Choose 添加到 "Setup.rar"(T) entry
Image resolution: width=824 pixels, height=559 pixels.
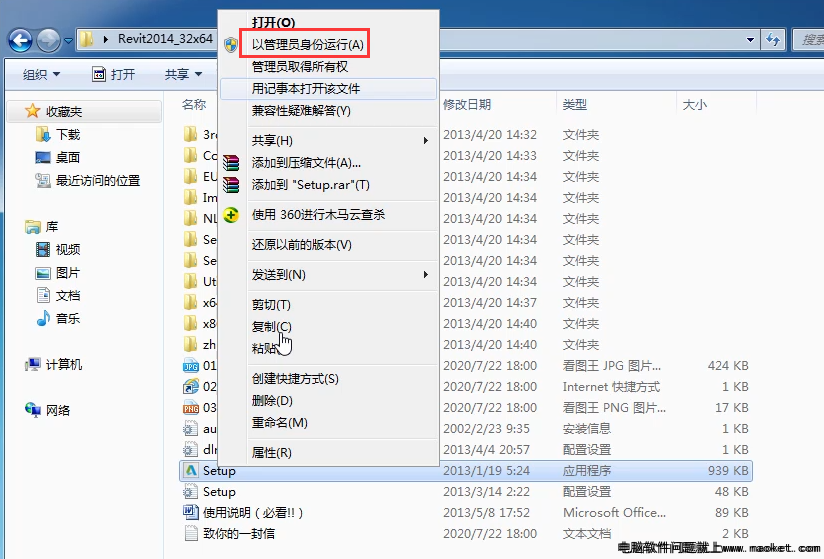(x=311, y=185)
